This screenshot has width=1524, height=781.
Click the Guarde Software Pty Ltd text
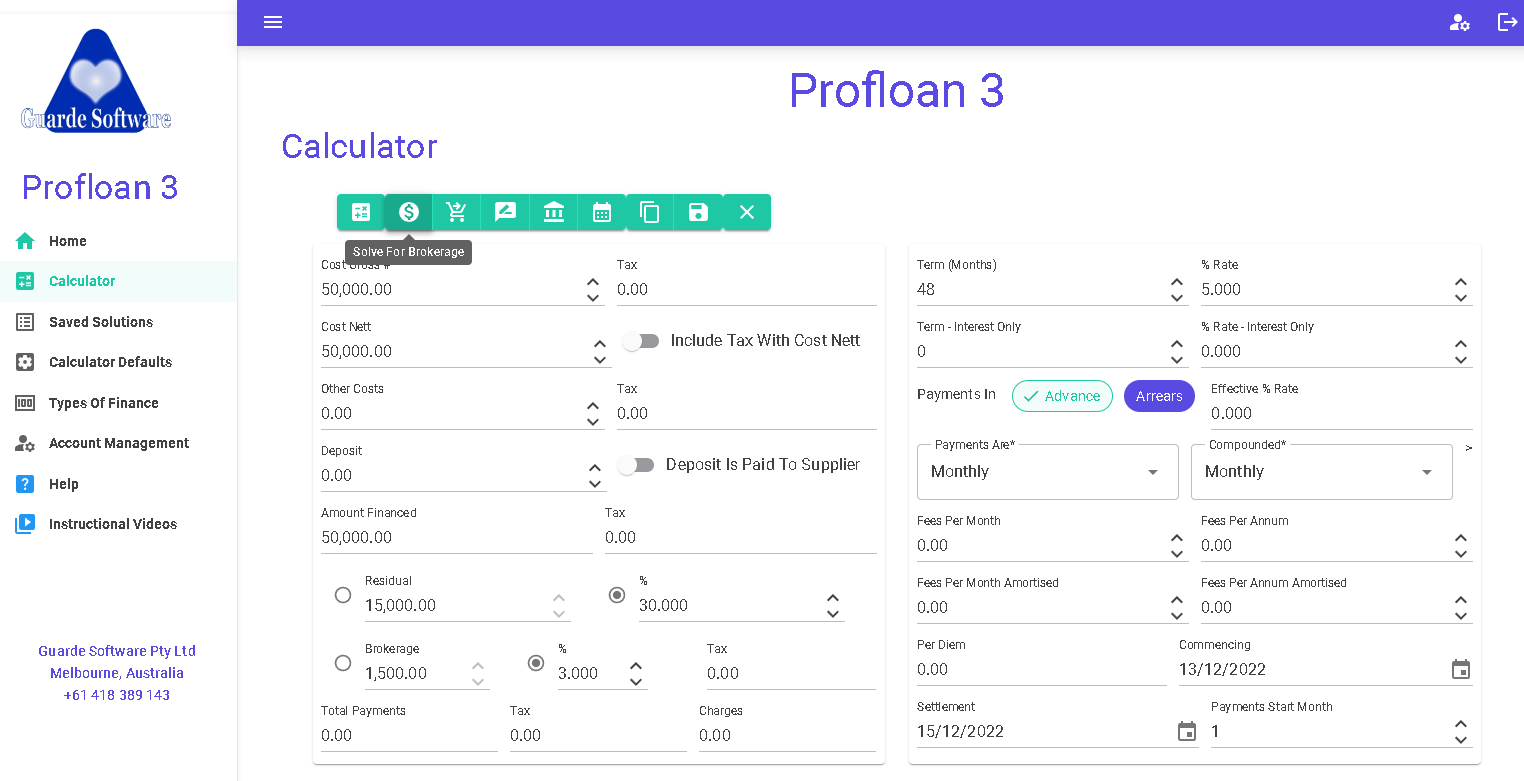coord(117,651)
